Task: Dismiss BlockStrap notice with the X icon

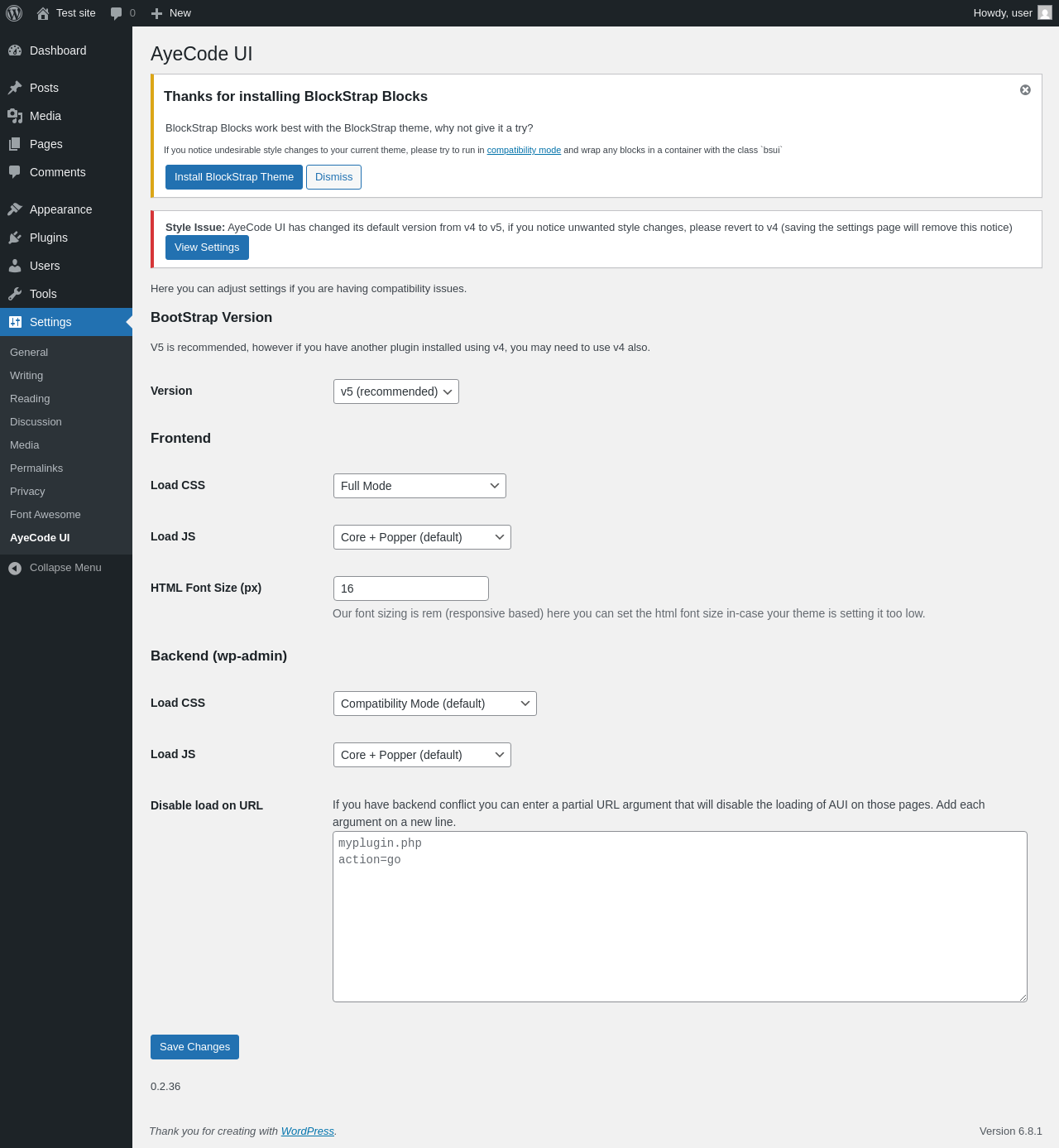Action: point(1025,89)
